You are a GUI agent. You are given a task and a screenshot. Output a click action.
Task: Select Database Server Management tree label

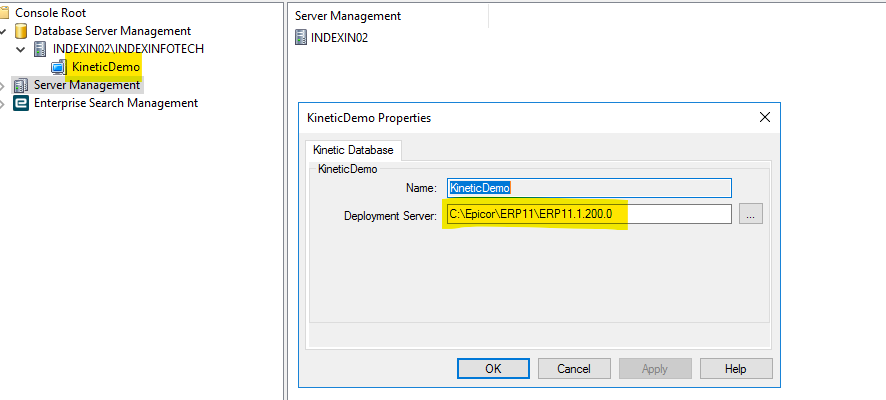(112, 31)
